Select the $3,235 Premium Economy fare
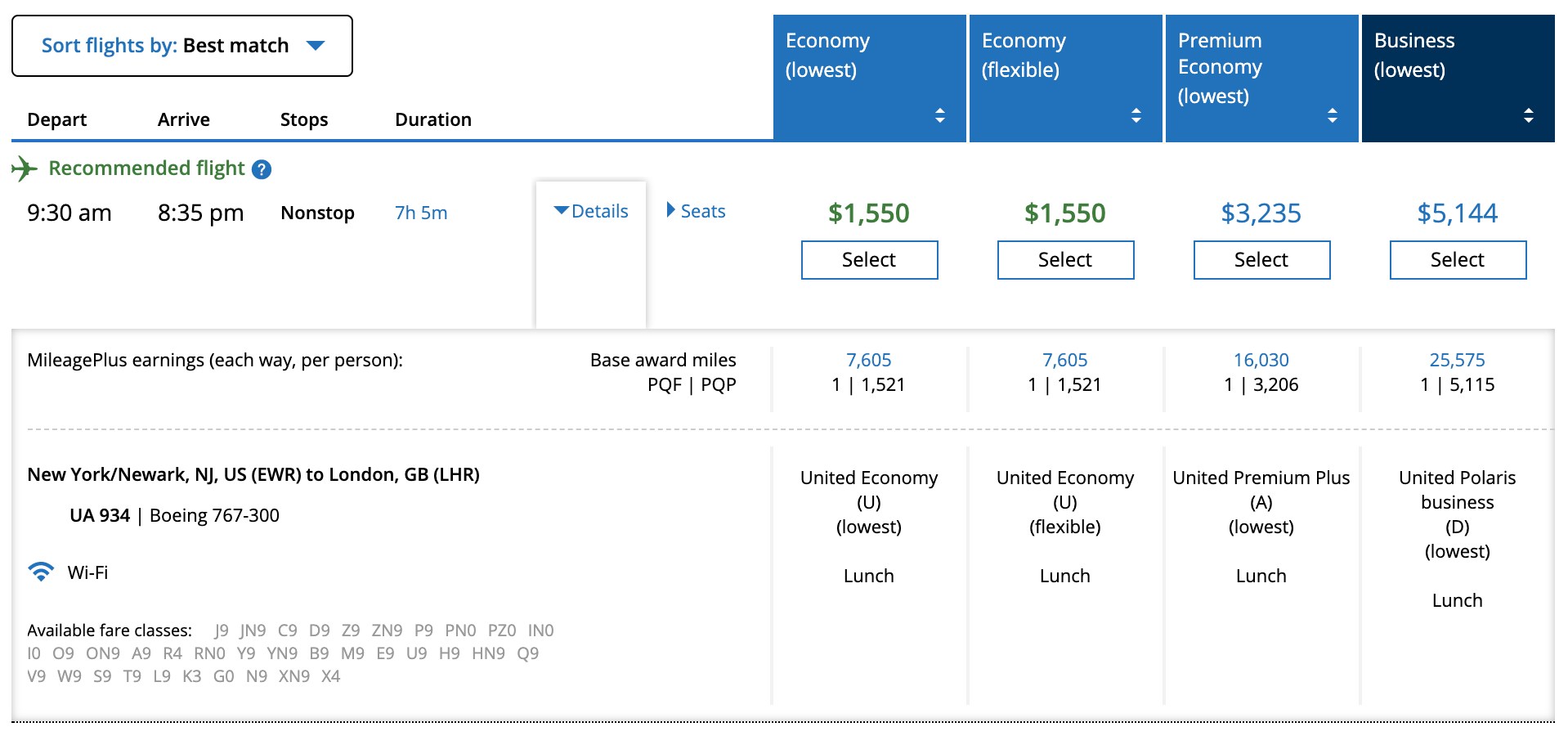This screenshot has height=736, width=1568. (1261, 260)
